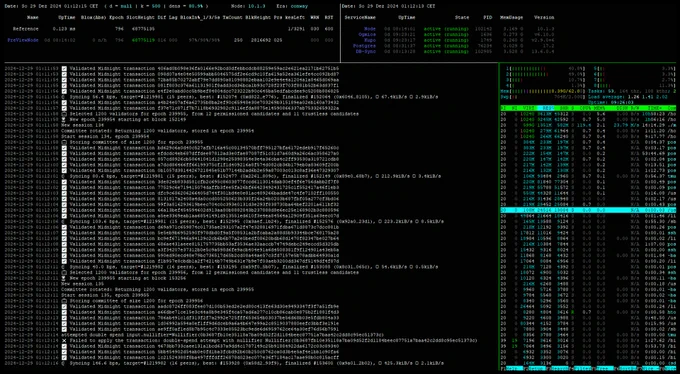
Task: Click the Ogmios service name
Action: click(x=367, y=34)
